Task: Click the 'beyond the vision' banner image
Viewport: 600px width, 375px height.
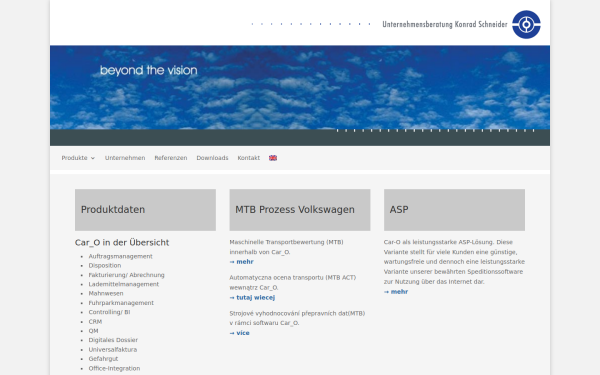Action: click(300, 96)
